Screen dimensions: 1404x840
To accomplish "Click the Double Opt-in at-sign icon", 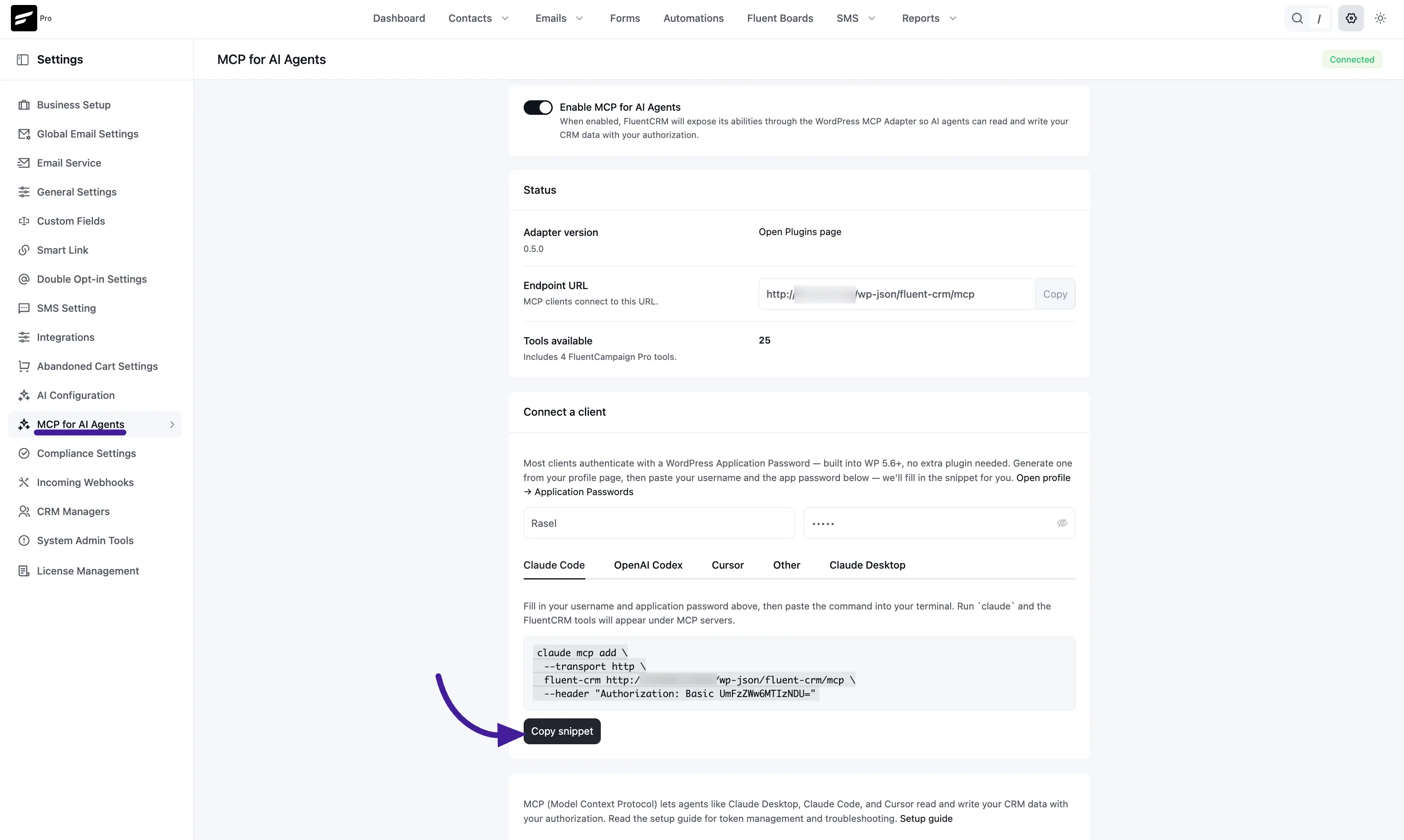I will pos(24,279).
